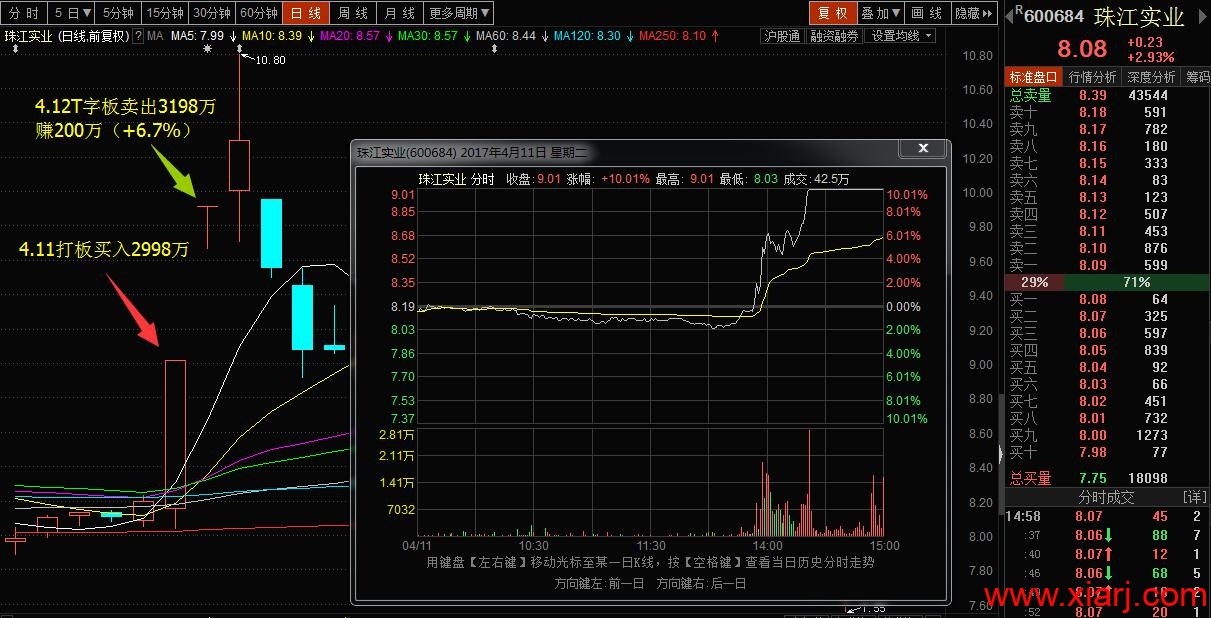1211x618 pixels.
Task: Click the MA60: 8.44 indicator value
Action: 506,36
